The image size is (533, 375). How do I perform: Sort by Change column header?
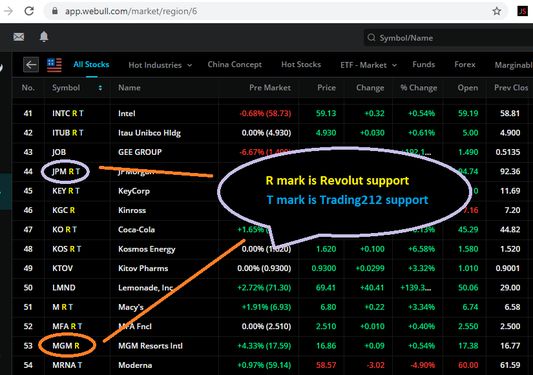pyautogui.click(x=370, y=88)
